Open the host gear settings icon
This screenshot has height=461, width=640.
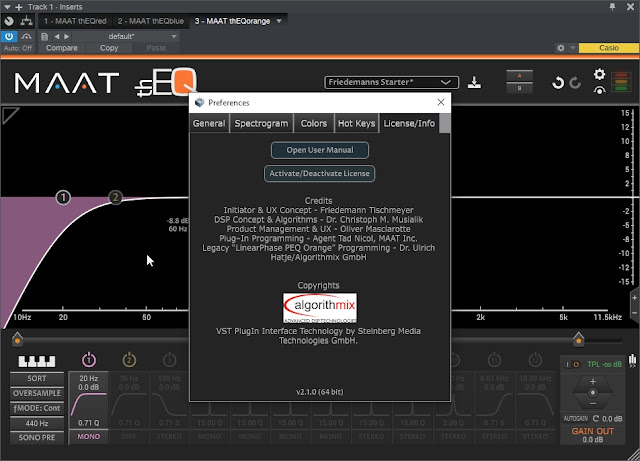click(x=561, y=48)
